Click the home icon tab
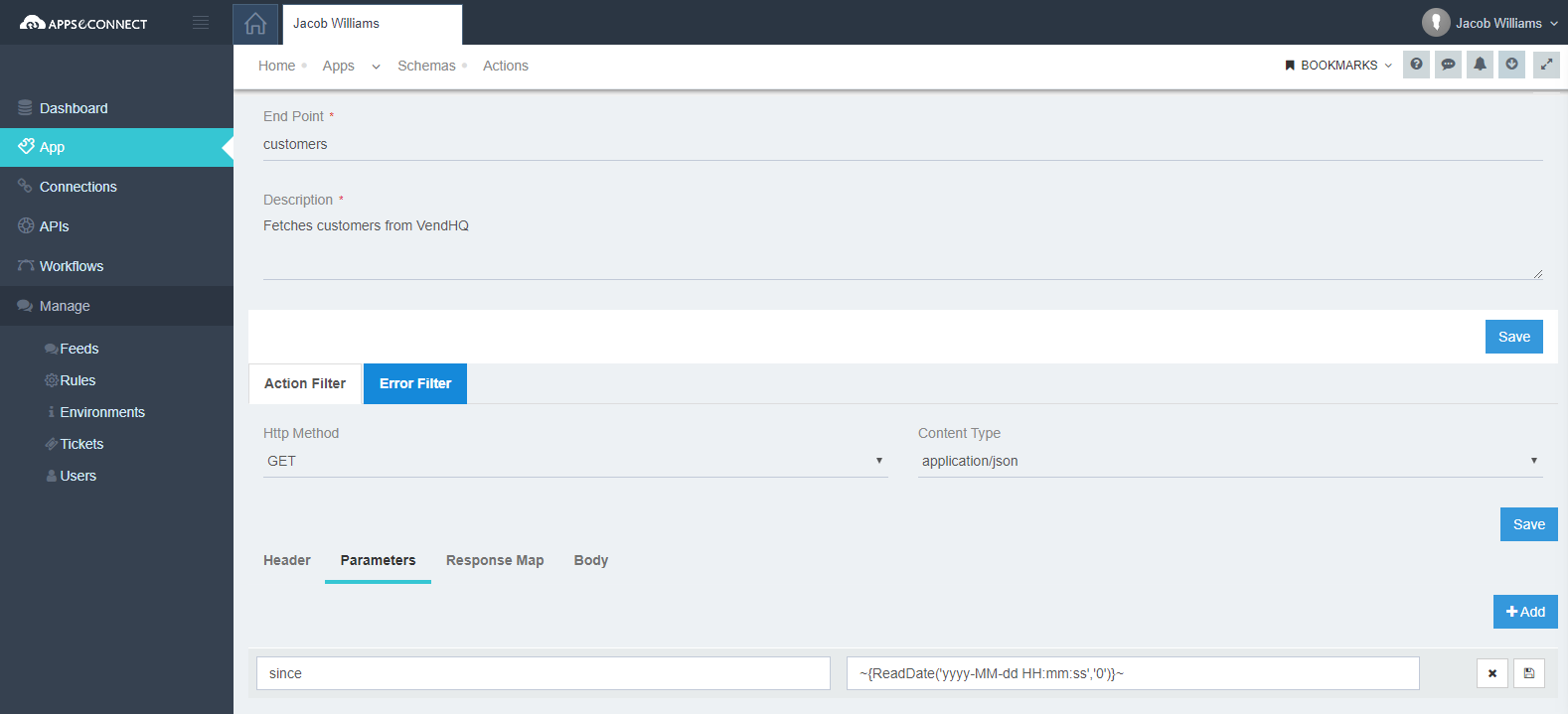Viewport: 1568px width, 714px height. [255, 24]
